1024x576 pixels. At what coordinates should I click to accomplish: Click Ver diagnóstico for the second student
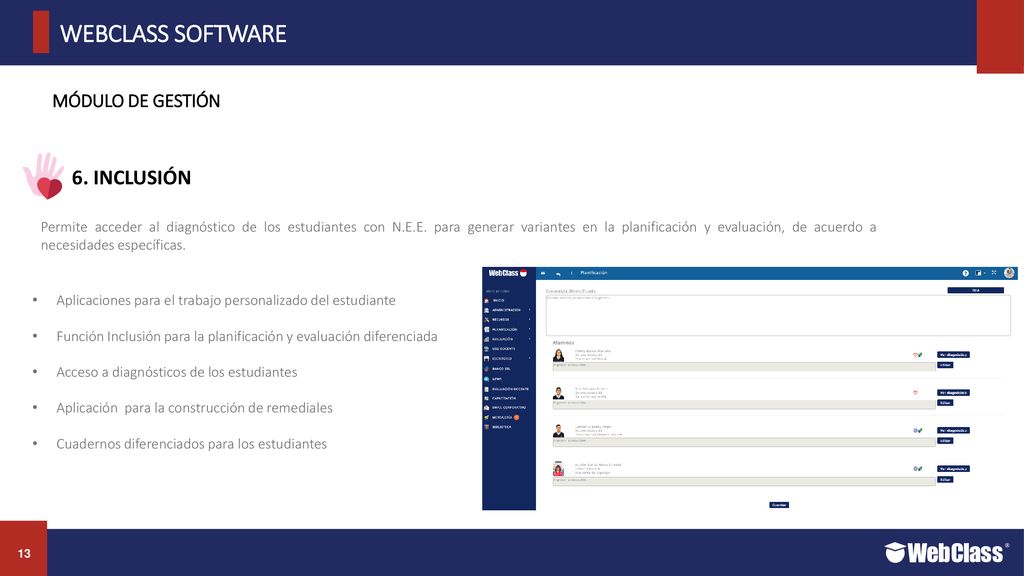[953, 392]
